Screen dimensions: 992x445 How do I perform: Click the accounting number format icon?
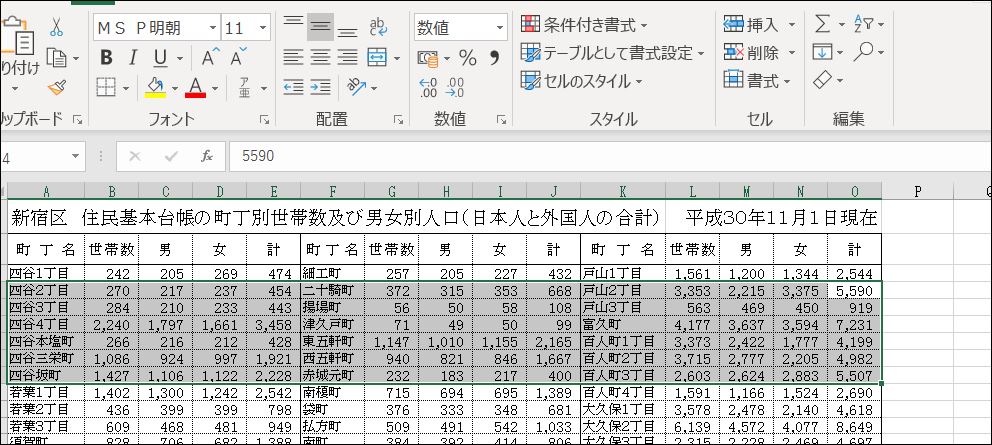click(x=428, y=58)
